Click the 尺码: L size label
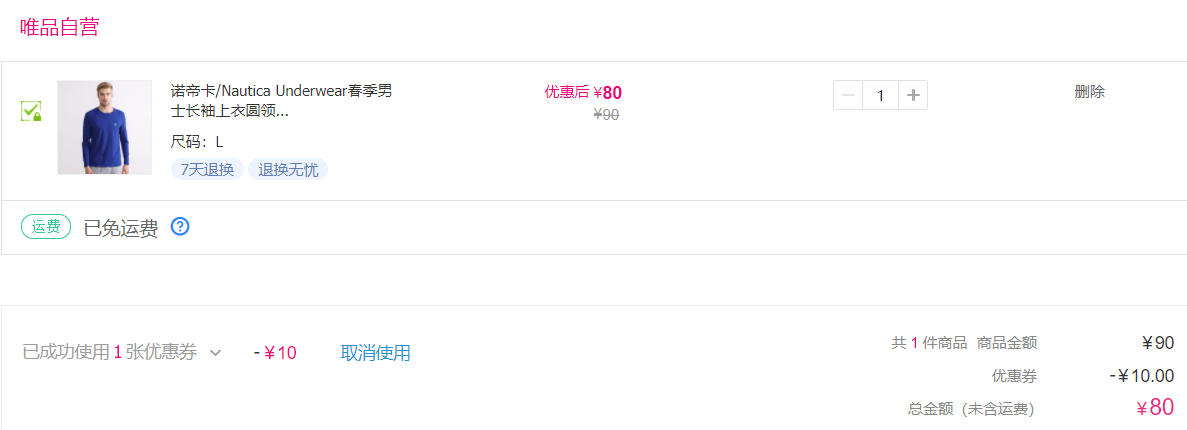 point(198,142)
